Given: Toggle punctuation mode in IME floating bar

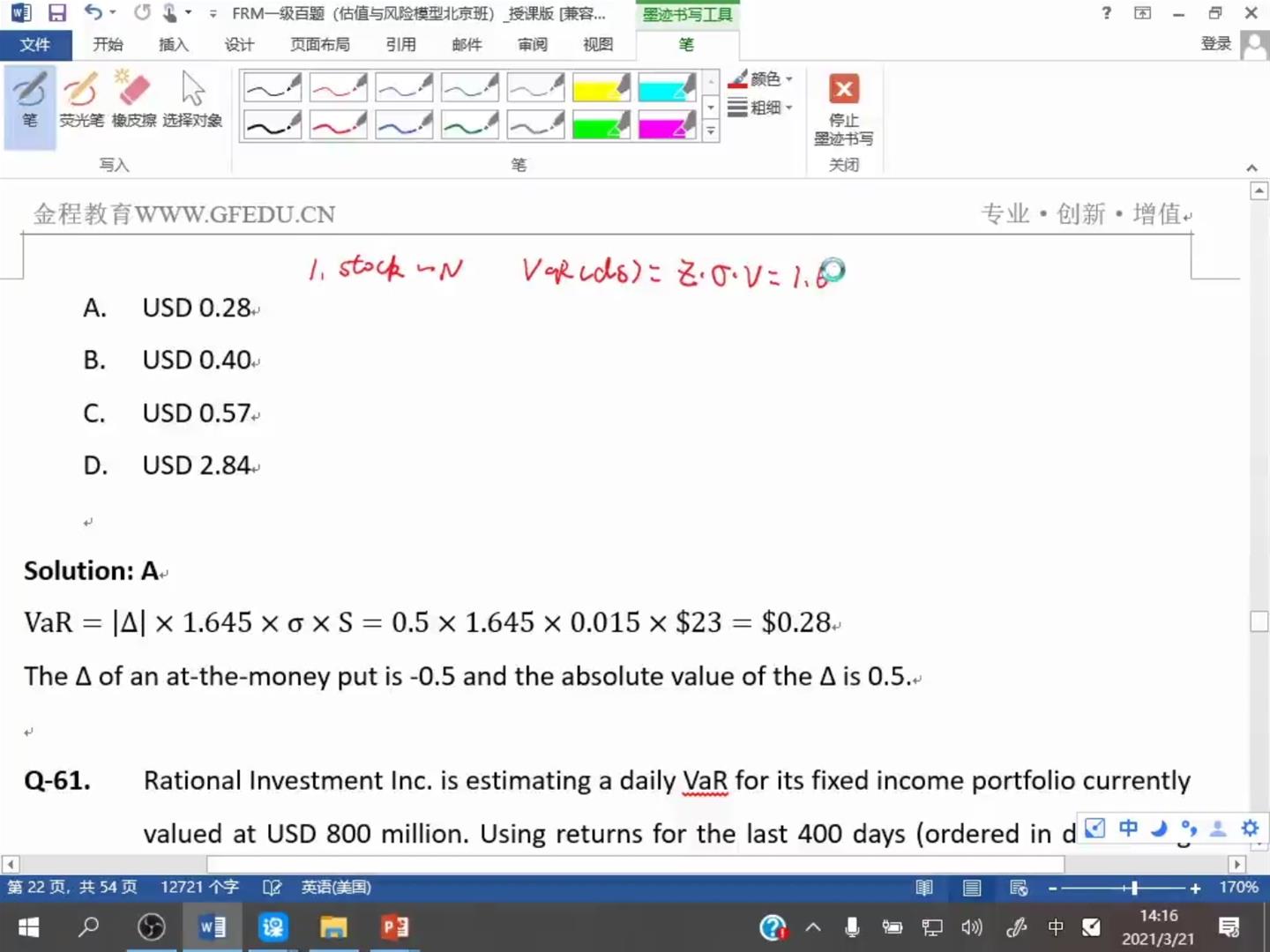Looking at the screenshot, I should pos(1189,829).
